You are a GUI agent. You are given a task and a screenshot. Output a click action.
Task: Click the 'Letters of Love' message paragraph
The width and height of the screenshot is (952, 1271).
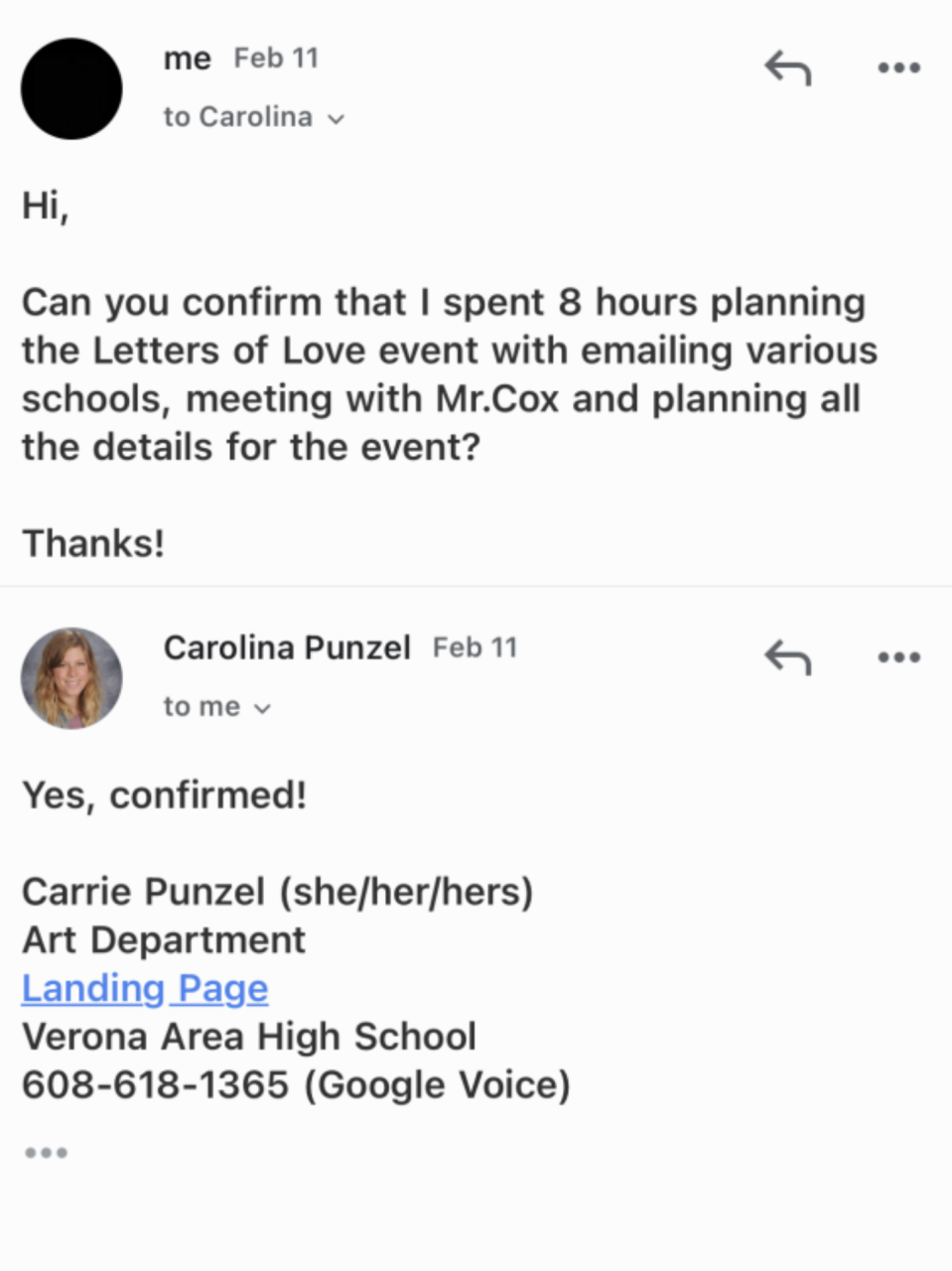449,374
